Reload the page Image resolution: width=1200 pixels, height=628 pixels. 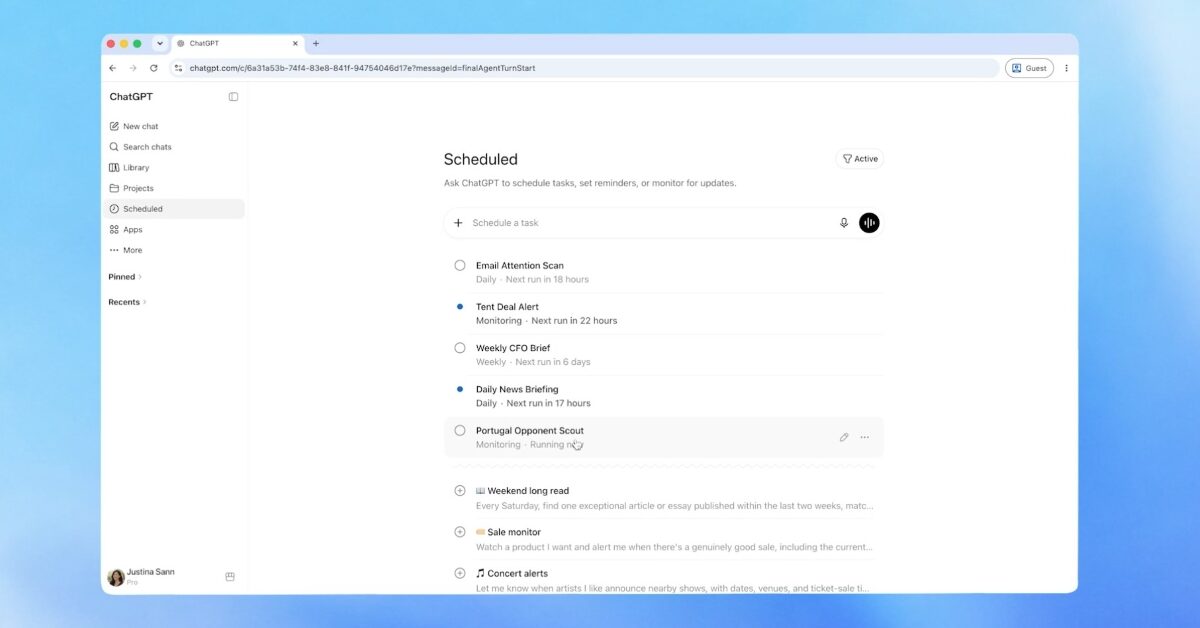154,68
